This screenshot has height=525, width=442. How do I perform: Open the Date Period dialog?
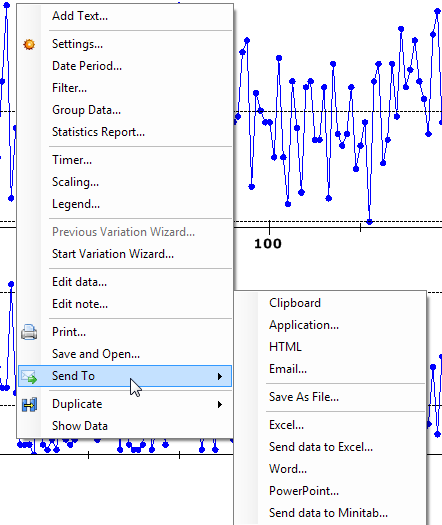coord(87,66)
